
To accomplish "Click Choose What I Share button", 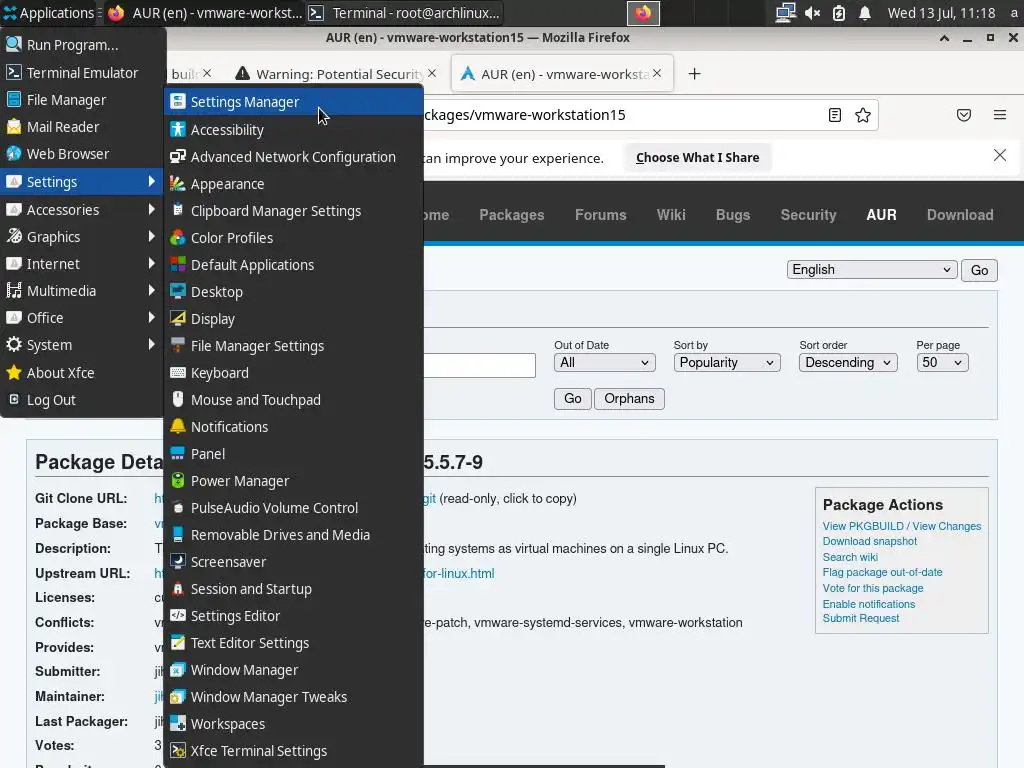I will click(697, 157).
